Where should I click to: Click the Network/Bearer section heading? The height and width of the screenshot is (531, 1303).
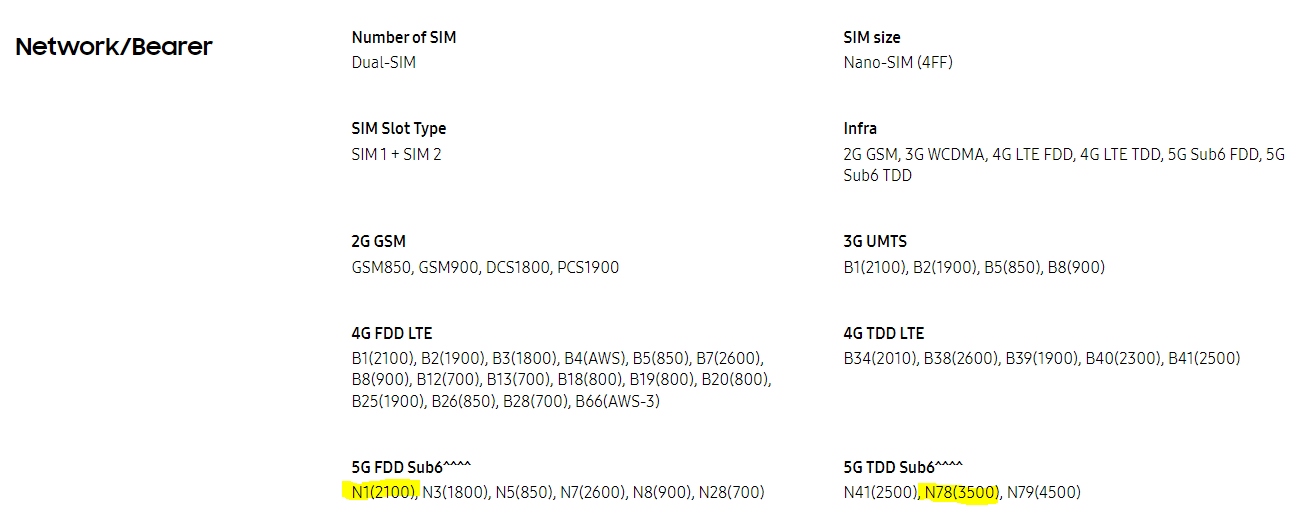pos(114,47)
